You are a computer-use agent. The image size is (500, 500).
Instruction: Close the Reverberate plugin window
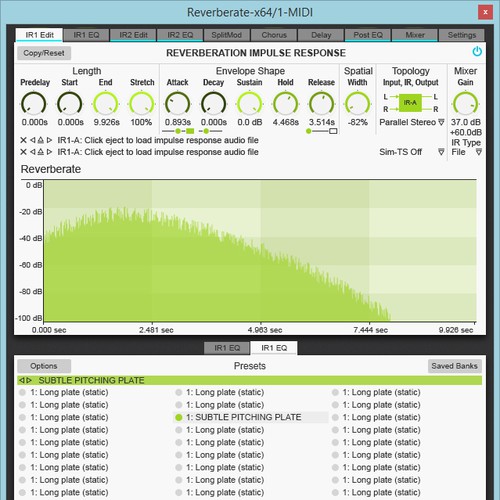click(x=485, y=13)
